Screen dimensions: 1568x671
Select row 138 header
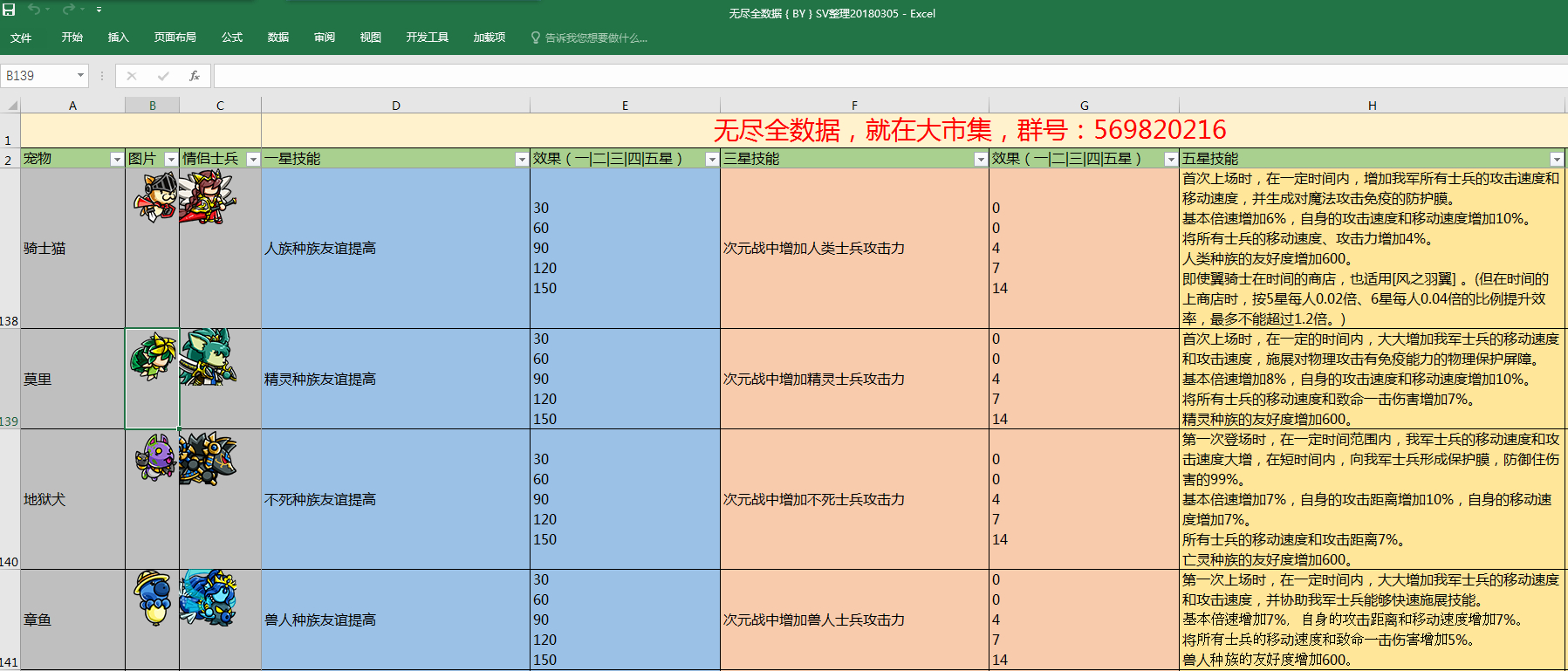pyautogui.click(x=10, y=249)
